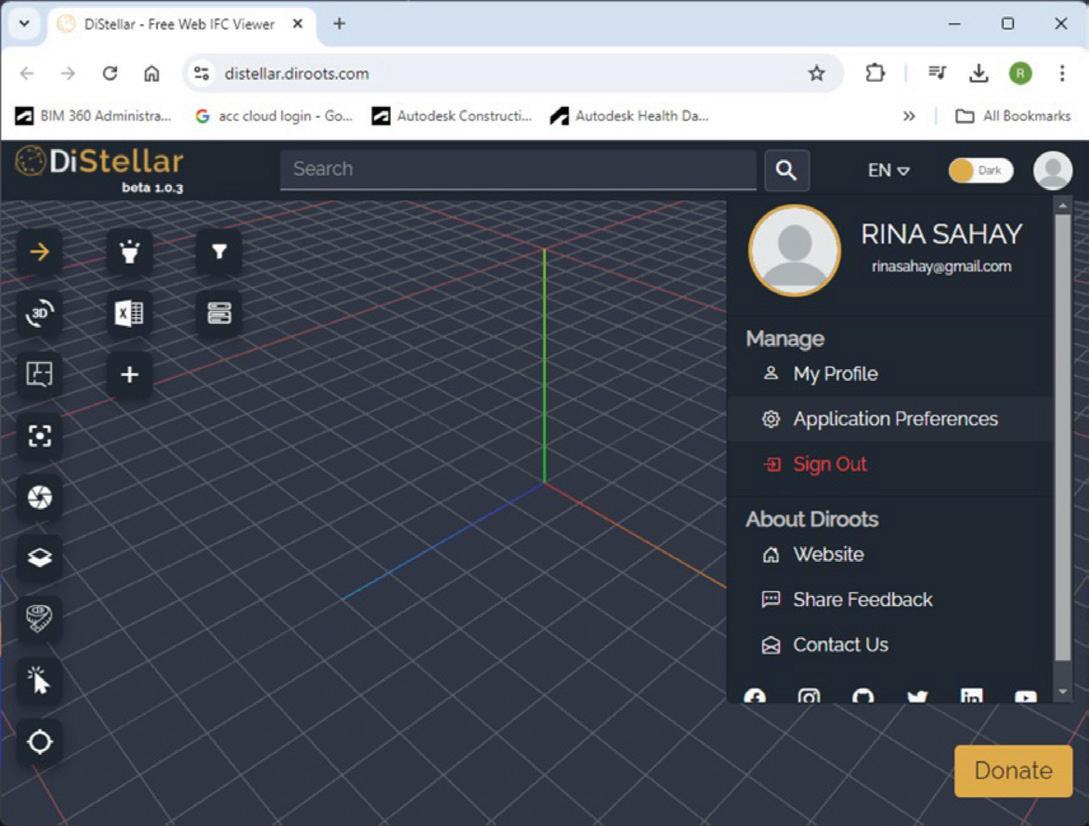Click the crosshair target tool
Image resolution: width=1089 pixels, height=826 pixels.
(x=40, y=742)
